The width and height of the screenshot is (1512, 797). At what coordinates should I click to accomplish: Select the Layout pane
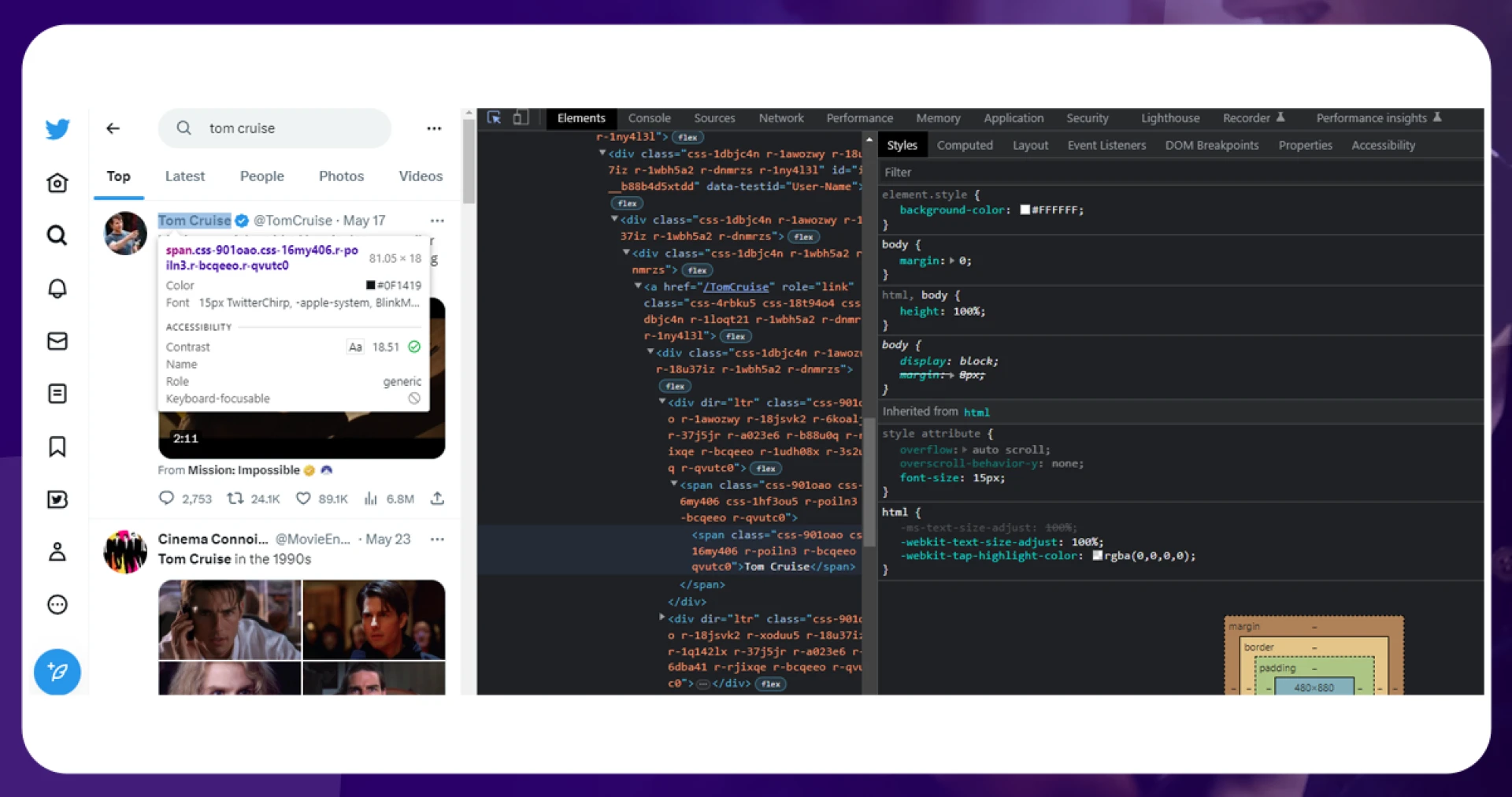click(1030, 145)
